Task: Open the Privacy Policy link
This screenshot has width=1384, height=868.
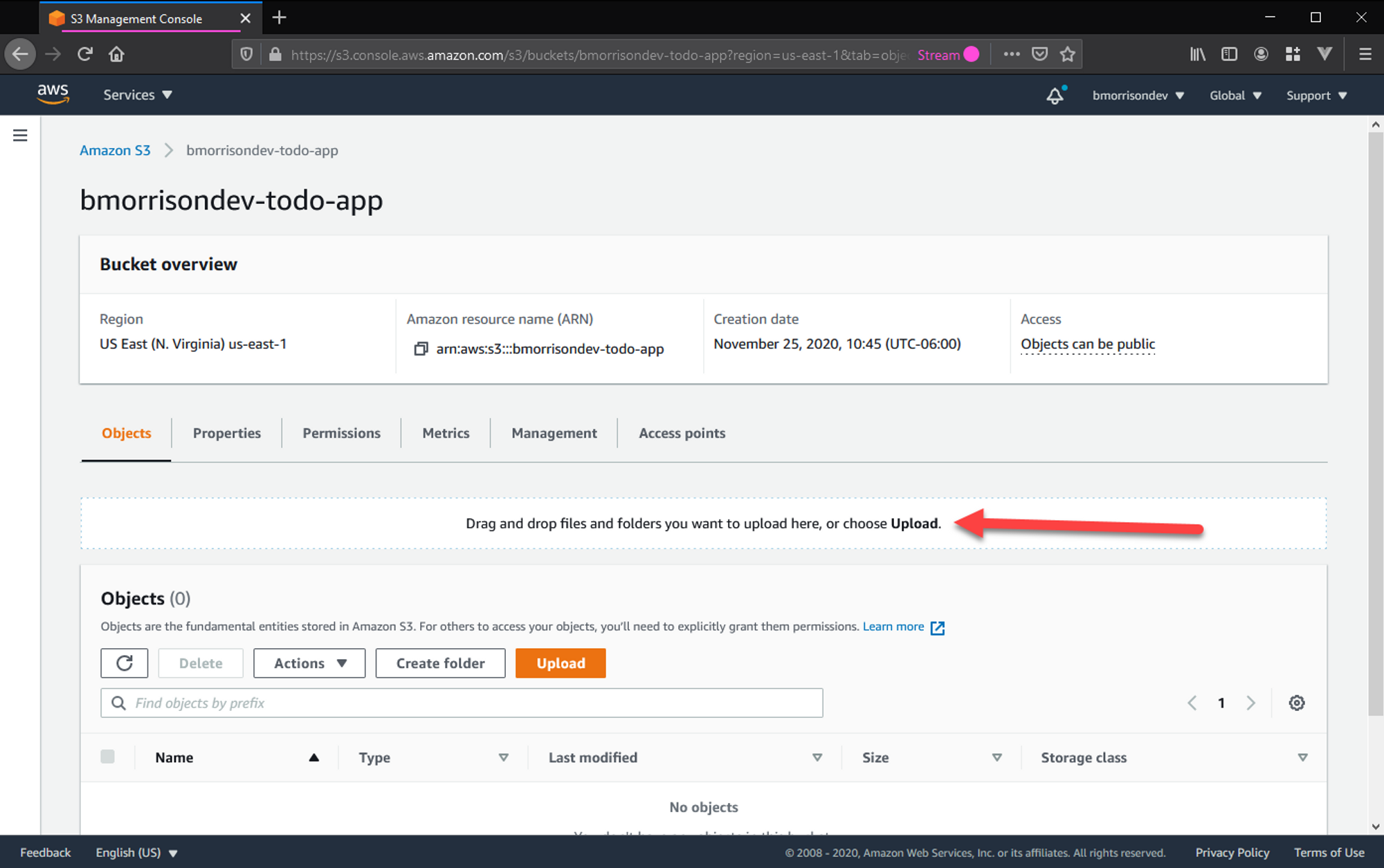Action: (1232, 852)
